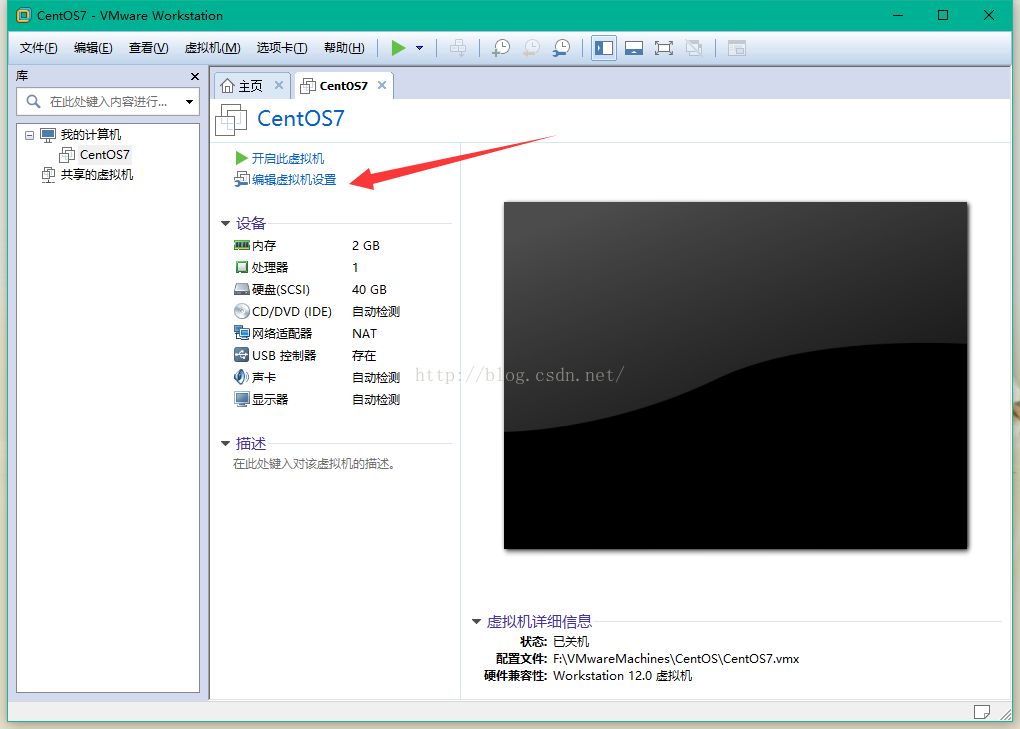Screen dimensions: 1020x729
Task: Open the 帮助(H) menu
Action: pos(344,47)
